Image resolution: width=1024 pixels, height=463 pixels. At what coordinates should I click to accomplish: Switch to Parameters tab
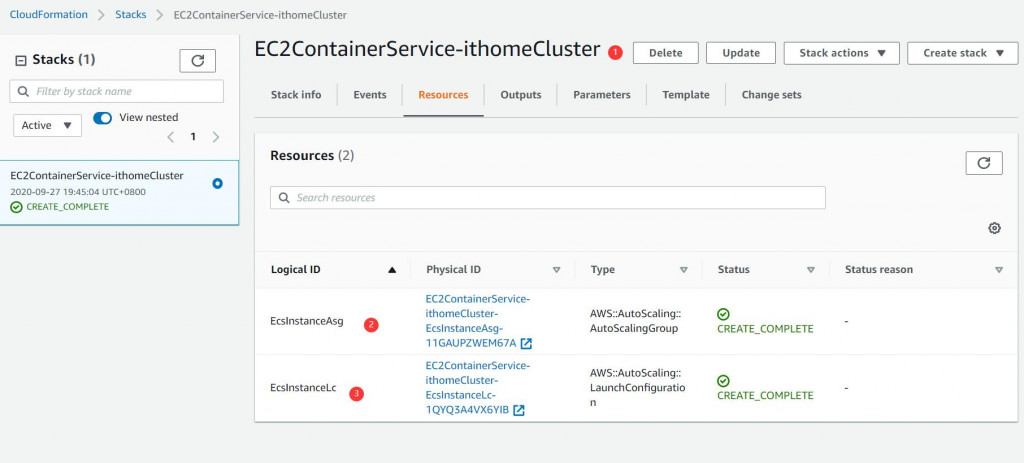coord(601,95)
